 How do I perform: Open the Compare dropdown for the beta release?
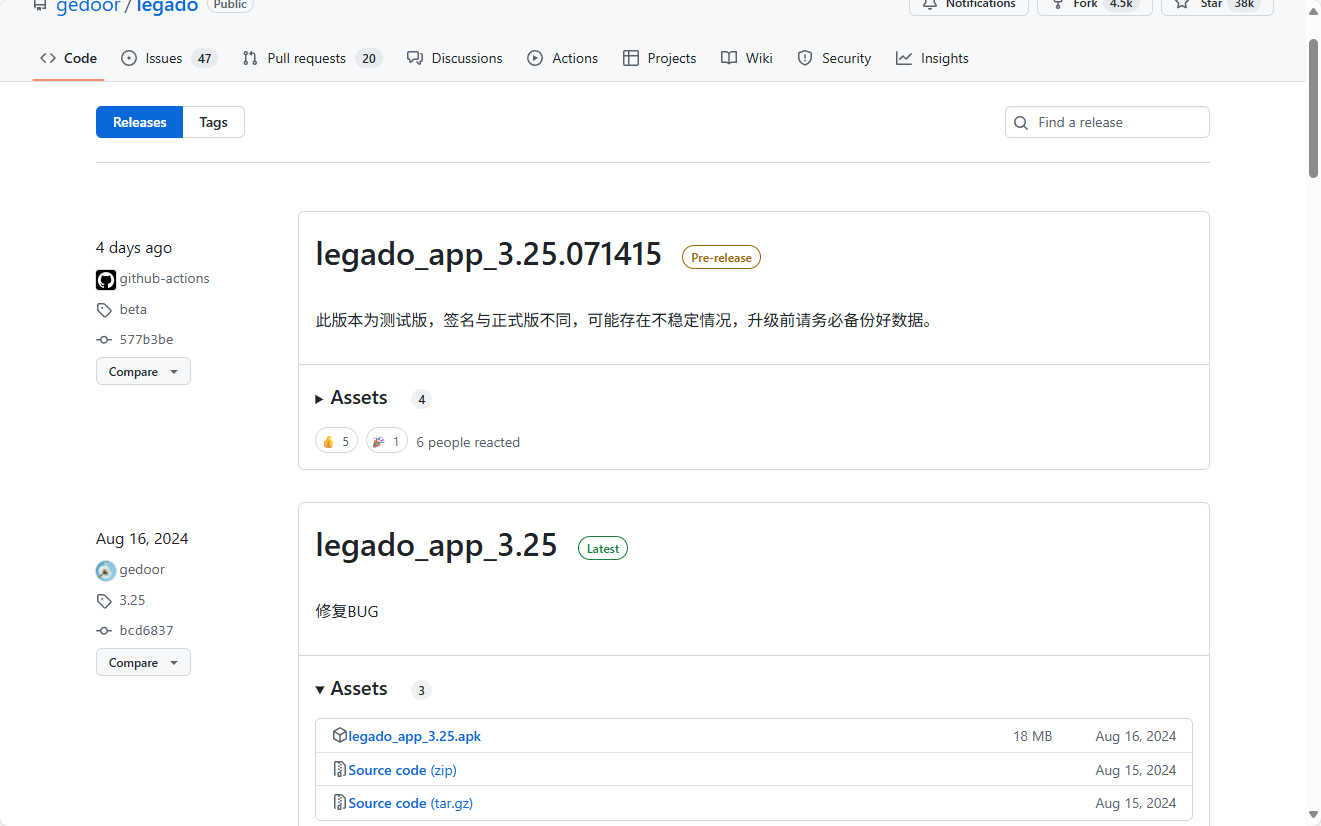pos(143,371)
